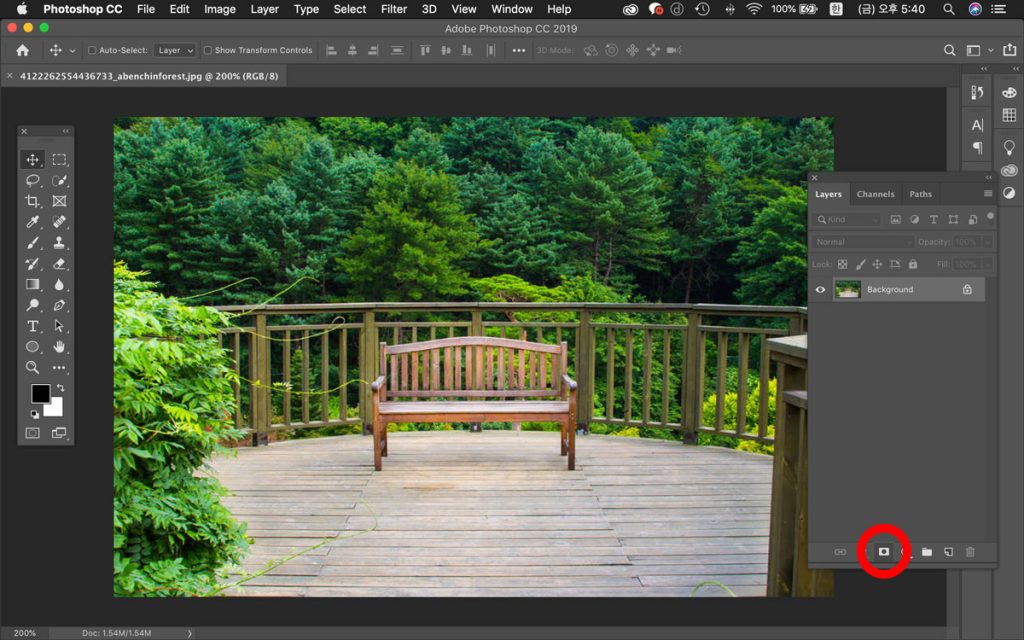Swap foreground and background colors

(x=60, y=388)
